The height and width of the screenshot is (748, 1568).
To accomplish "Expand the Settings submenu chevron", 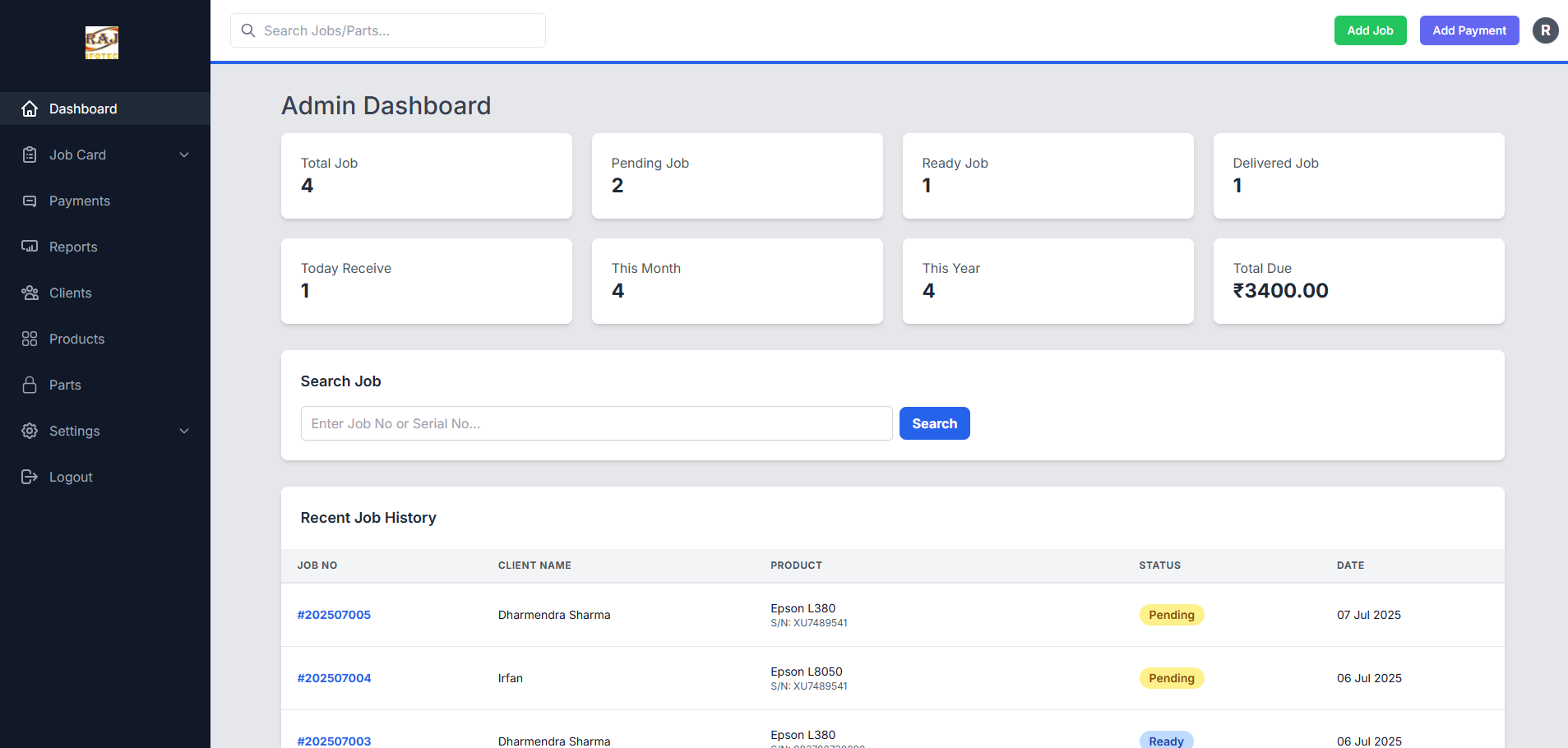I will coord(184,431).
